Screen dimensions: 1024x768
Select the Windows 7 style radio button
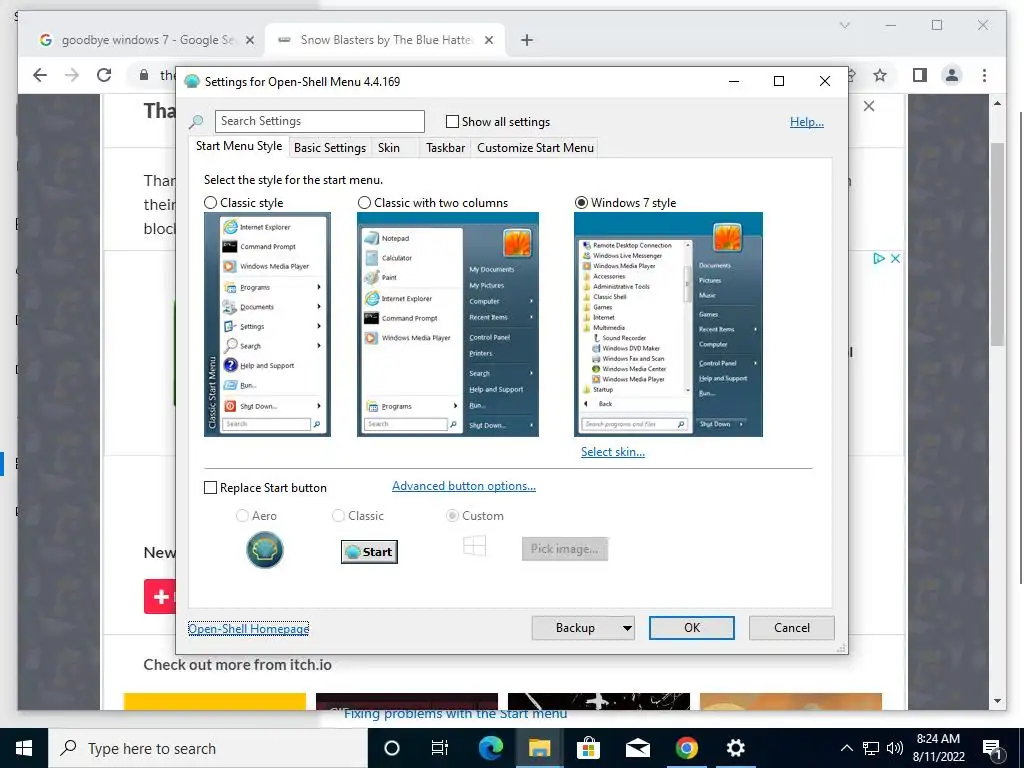(x=581, y=202)
